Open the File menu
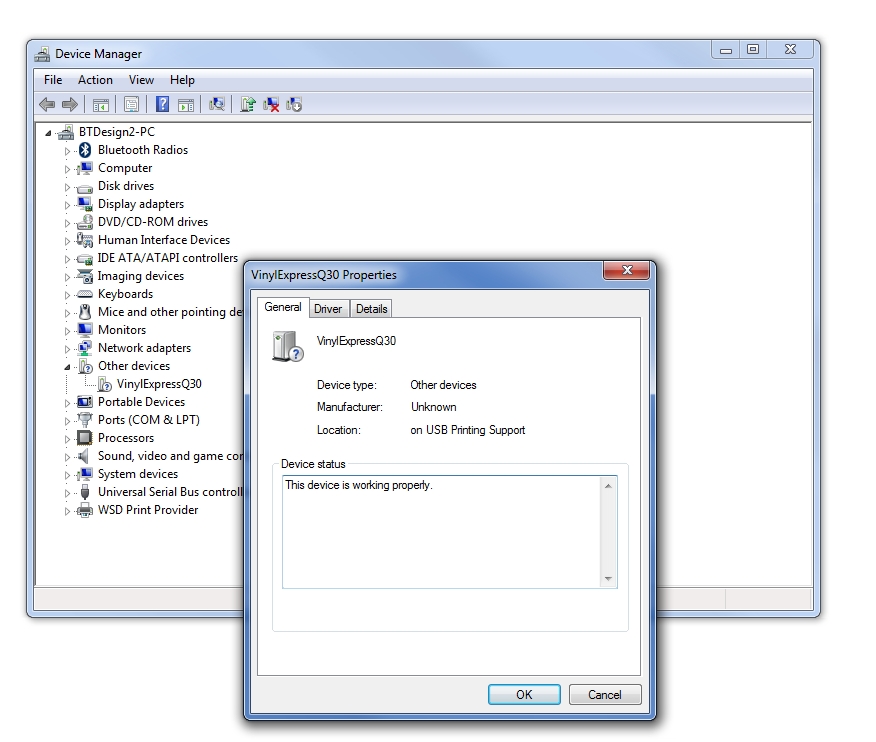Viewport: 876px width, 742px height. pyautogui.click(x=53, y=80)
